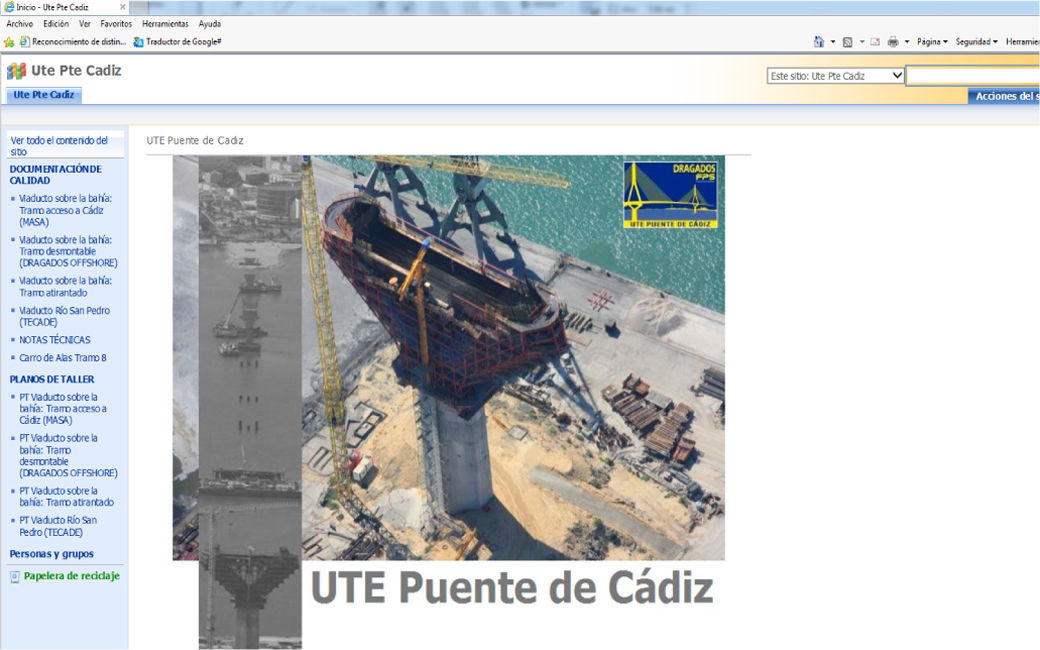The width and height of the screenshot is (1040, 650).
Task: Close the Inicio - Ute Pte Cadiz tab
Action: point(123,7)
